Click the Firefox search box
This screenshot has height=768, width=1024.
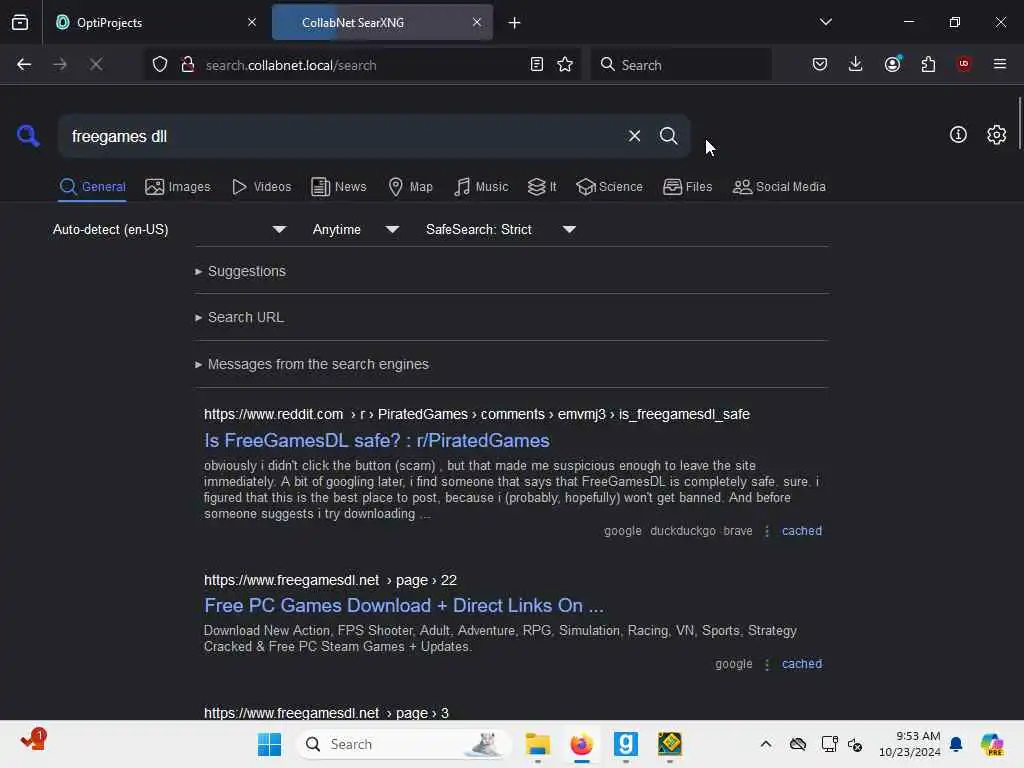(681, 65)
